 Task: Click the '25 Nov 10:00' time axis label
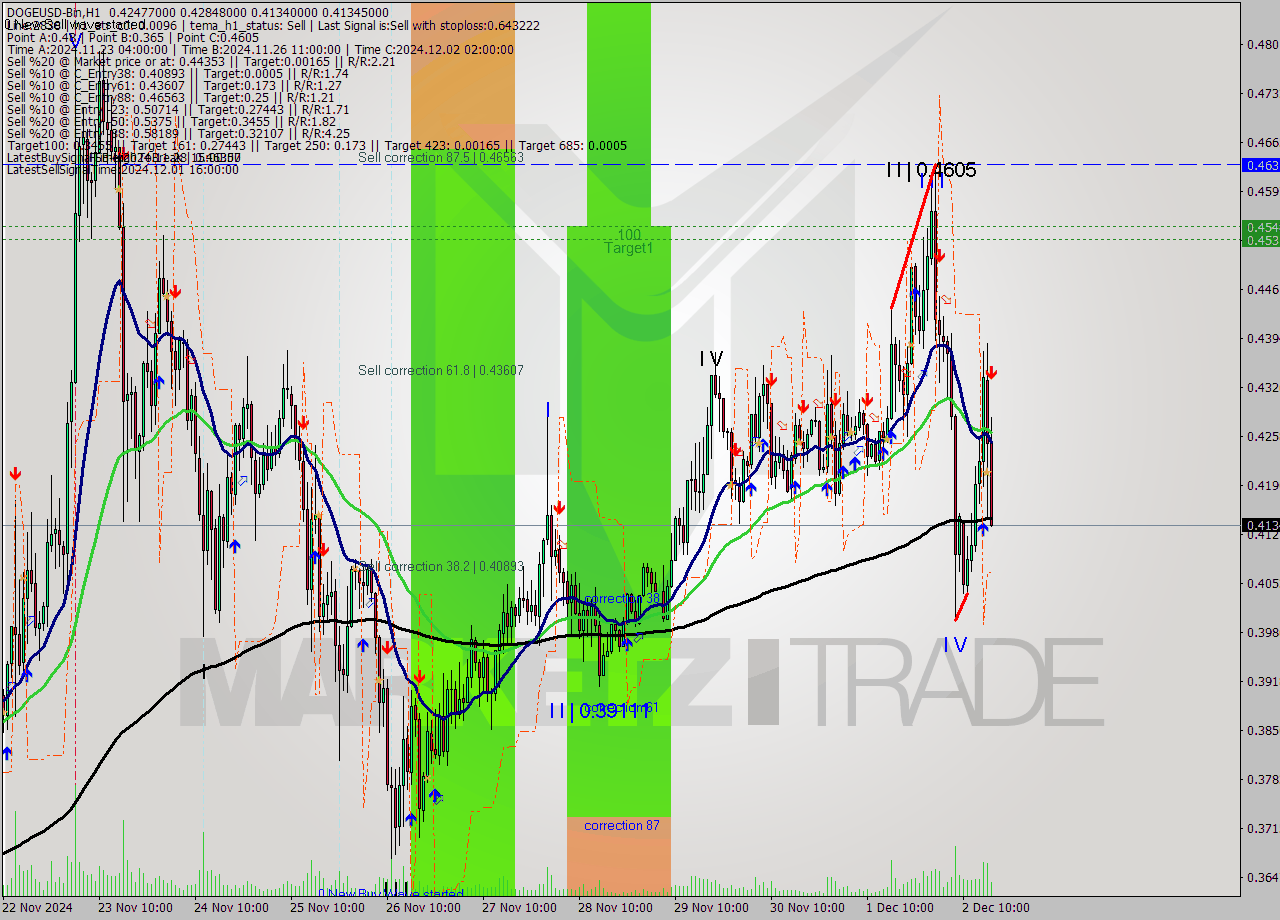click(x=327, y=908)
